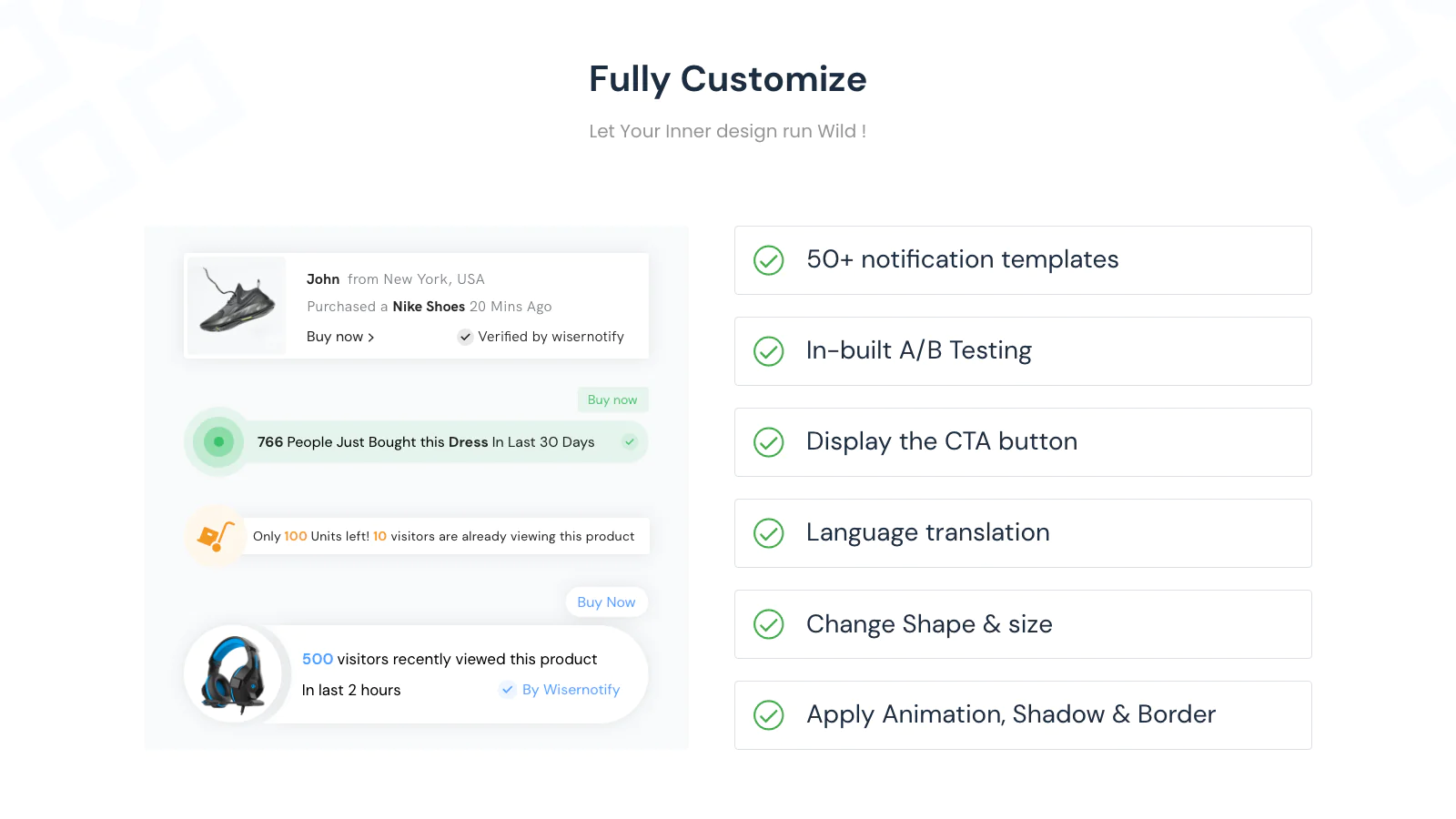Click the check icon beside Change Shape & size
1456x819 pixels.
tap(769, 624)
